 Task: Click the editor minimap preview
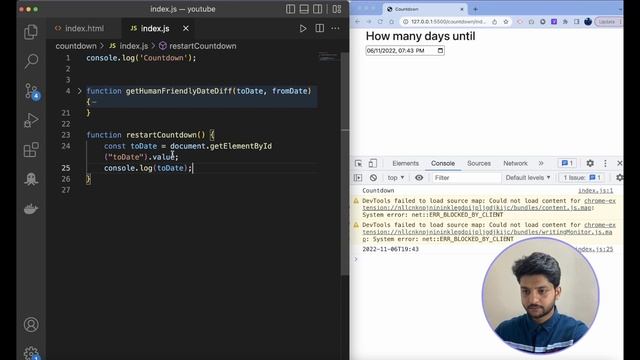pos(329,57)
